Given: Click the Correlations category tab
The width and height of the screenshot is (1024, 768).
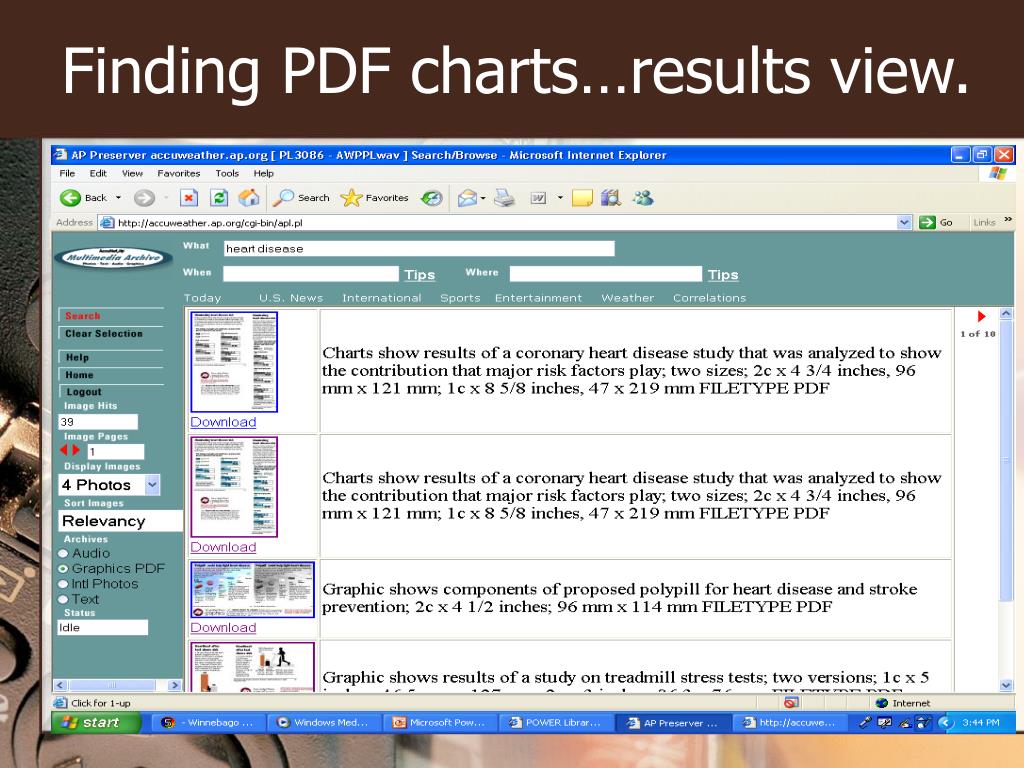Looking at the screenshot, I should [x=709, y=298].
